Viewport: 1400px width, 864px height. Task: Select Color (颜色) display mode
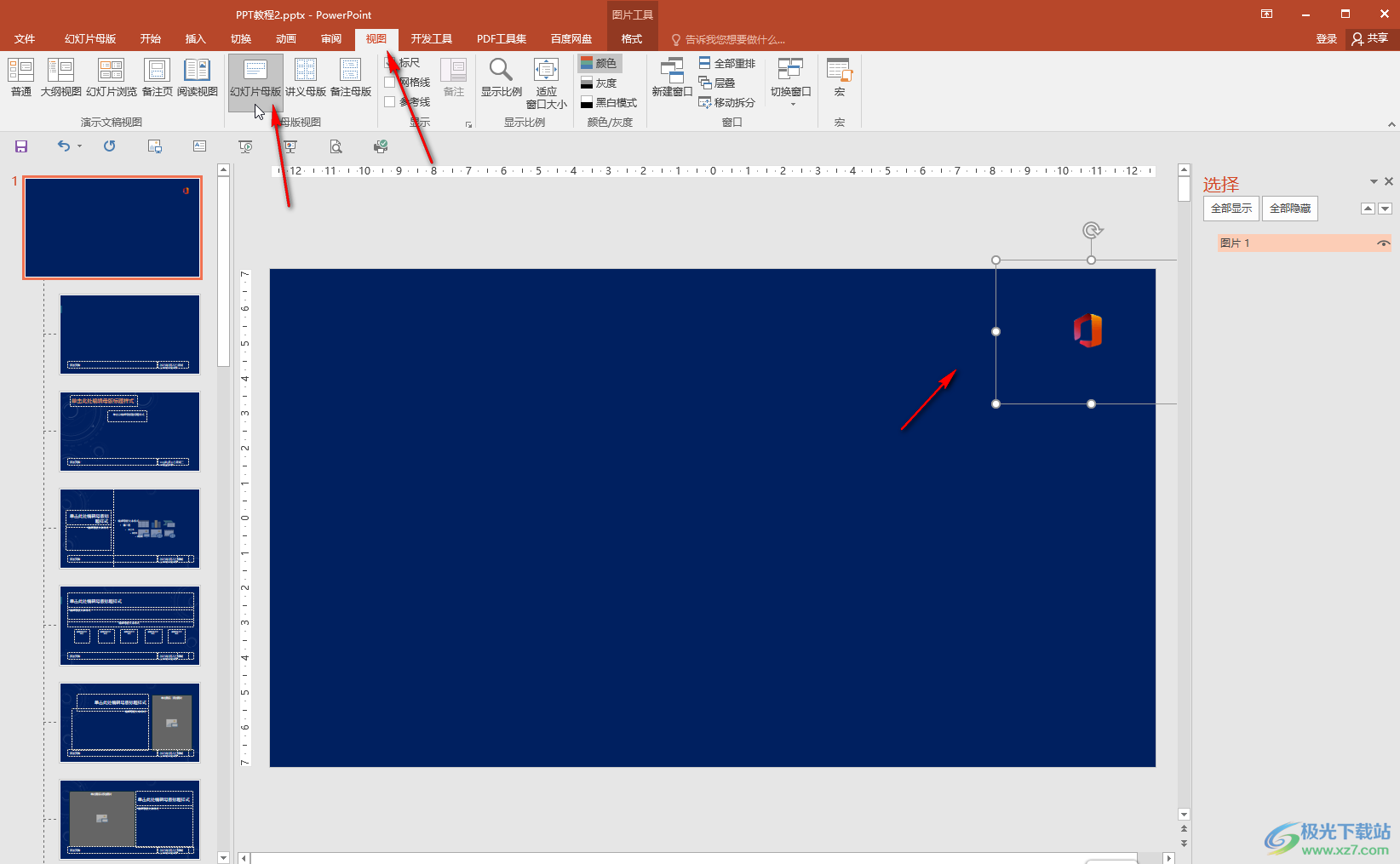[600, 63]
